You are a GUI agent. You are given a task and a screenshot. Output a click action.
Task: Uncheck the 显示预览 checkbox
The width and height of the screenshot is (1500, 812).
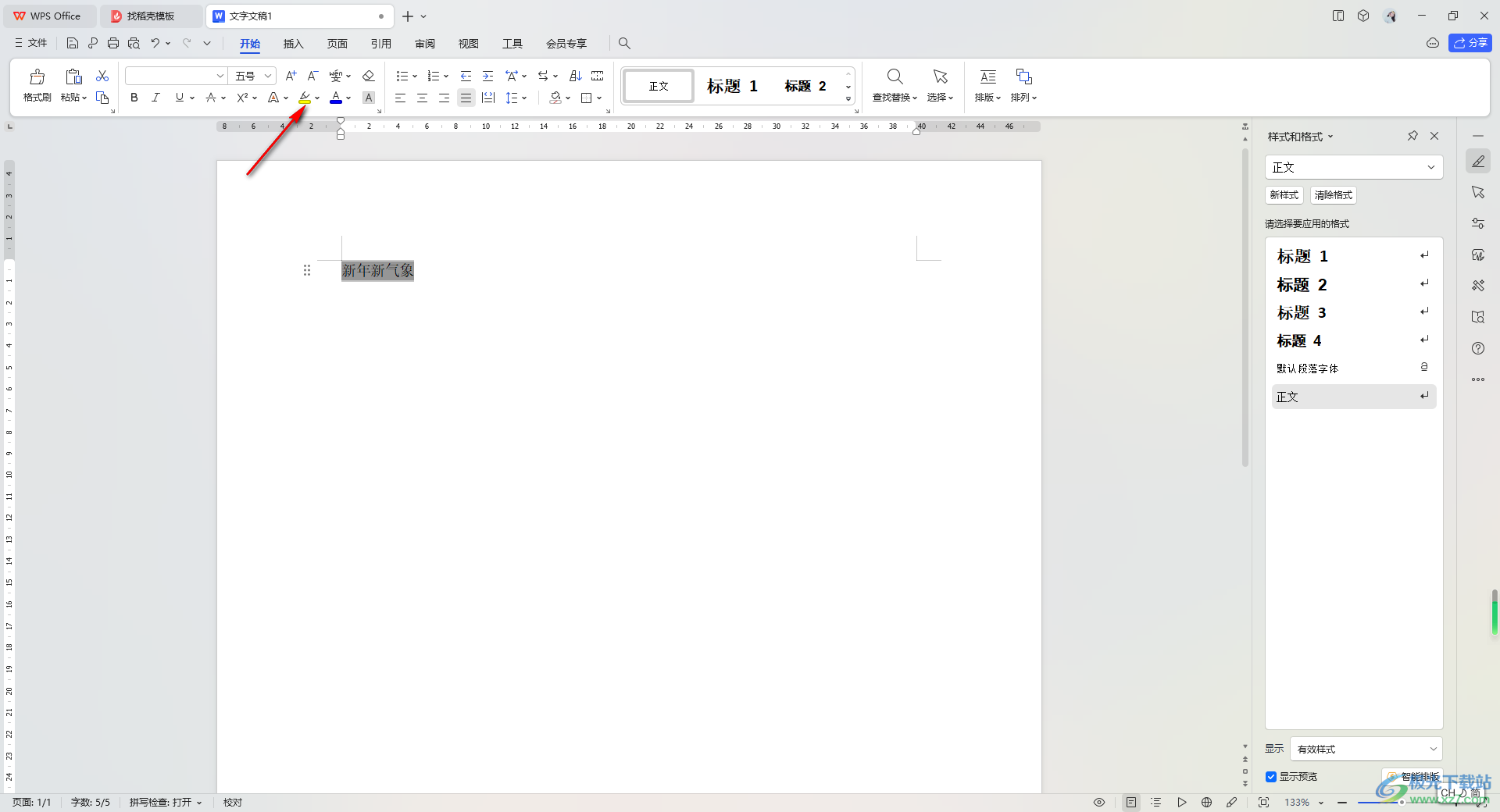click(1271, 777)
